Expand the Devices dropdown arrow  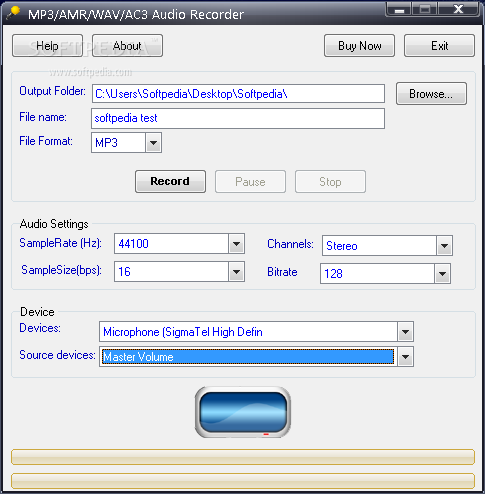tap(405, 332)
